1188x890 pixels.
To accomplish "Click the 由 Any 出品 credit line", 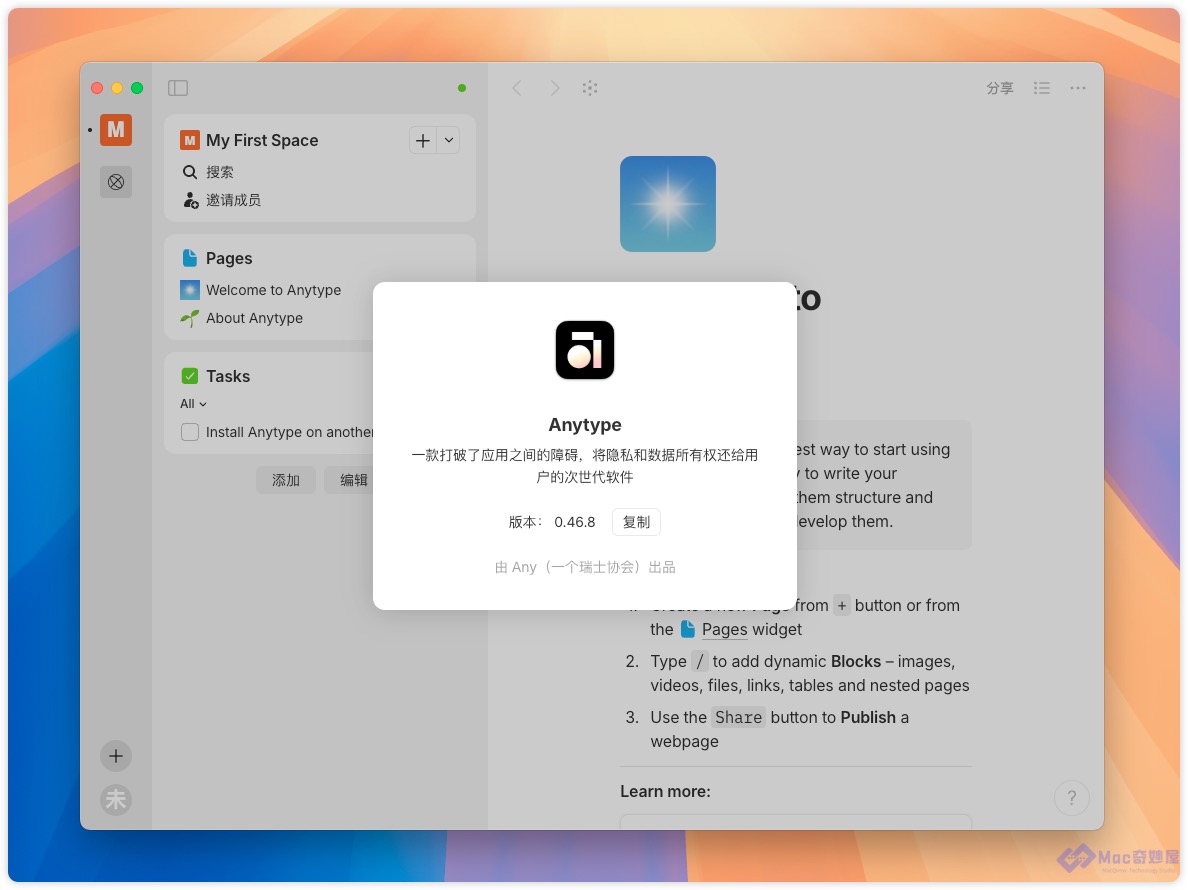I will tap(585, 567).
